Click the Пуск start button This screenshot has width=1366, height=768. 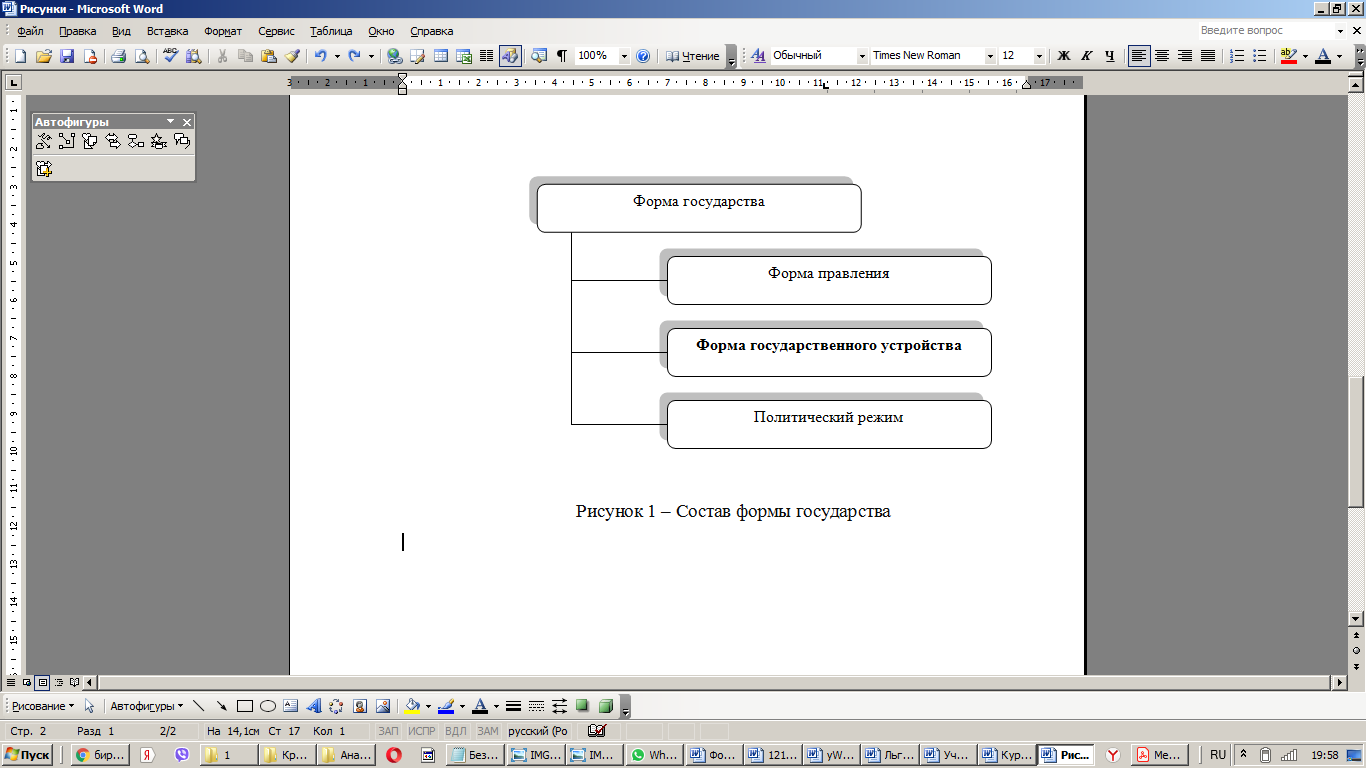(x=28, y=755)
